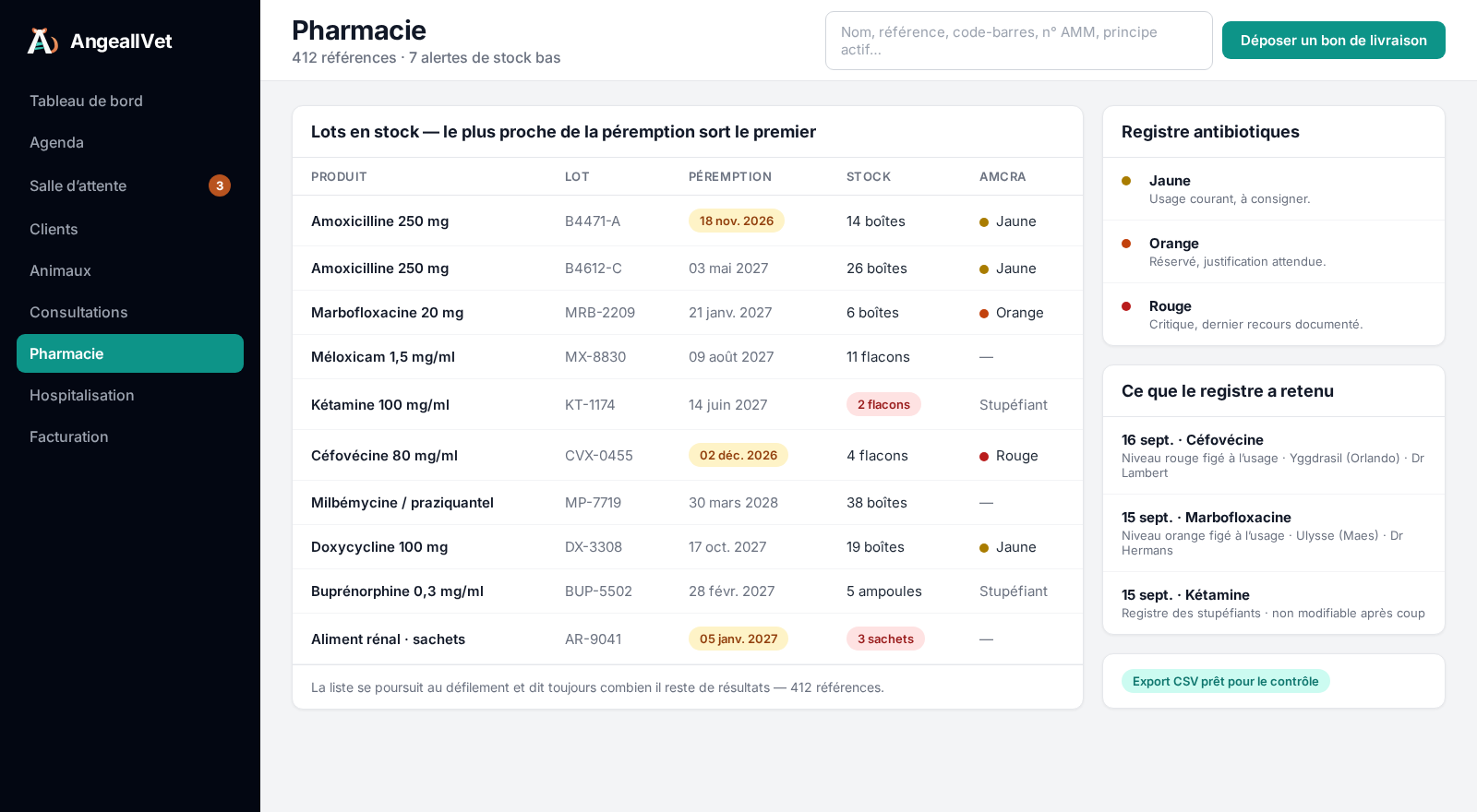The width and height of the screenshot is (1477, 812).
Task: Click the Orange AMCRA dot for Marbofloxacine row
Action: [984, 314]
